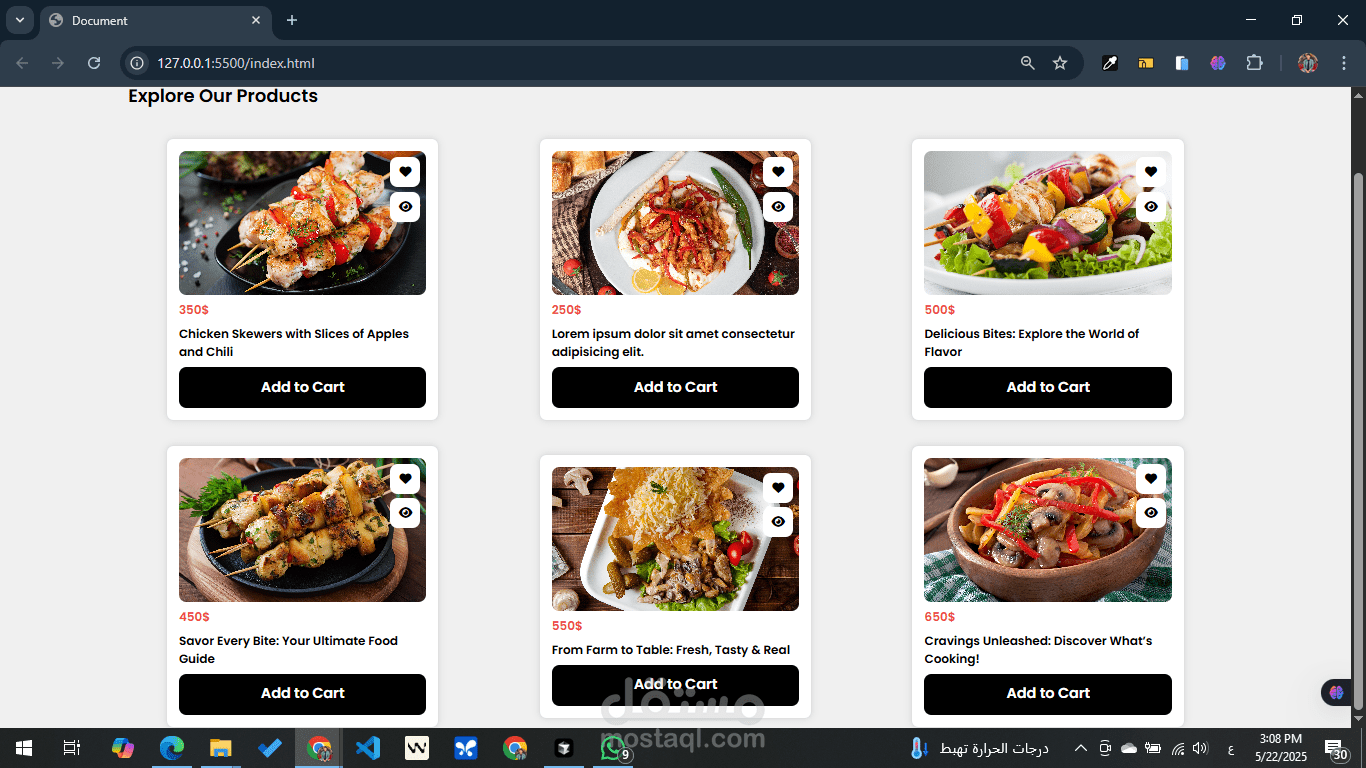The width and height of the screenshot is (1366, 768).
Task: Go back to the previous page
Action: [22, 63]
